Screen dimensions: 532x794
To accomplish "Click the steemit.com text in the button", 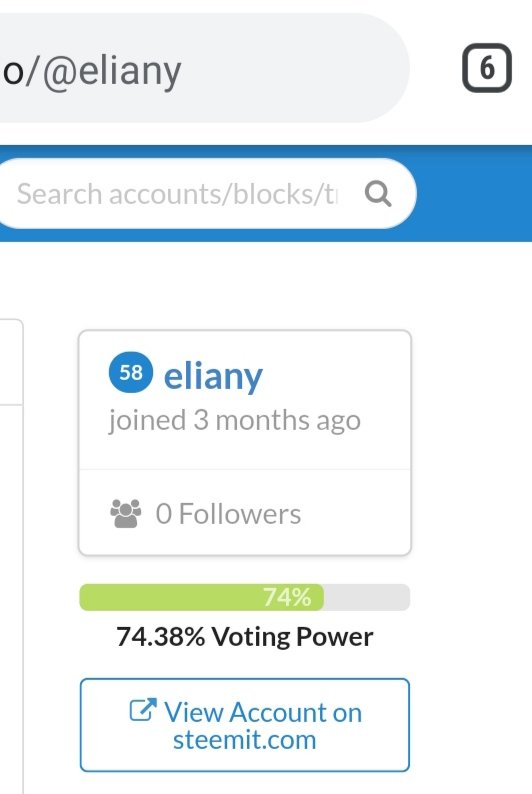I will pyautogui.click(x=244, y=740).
